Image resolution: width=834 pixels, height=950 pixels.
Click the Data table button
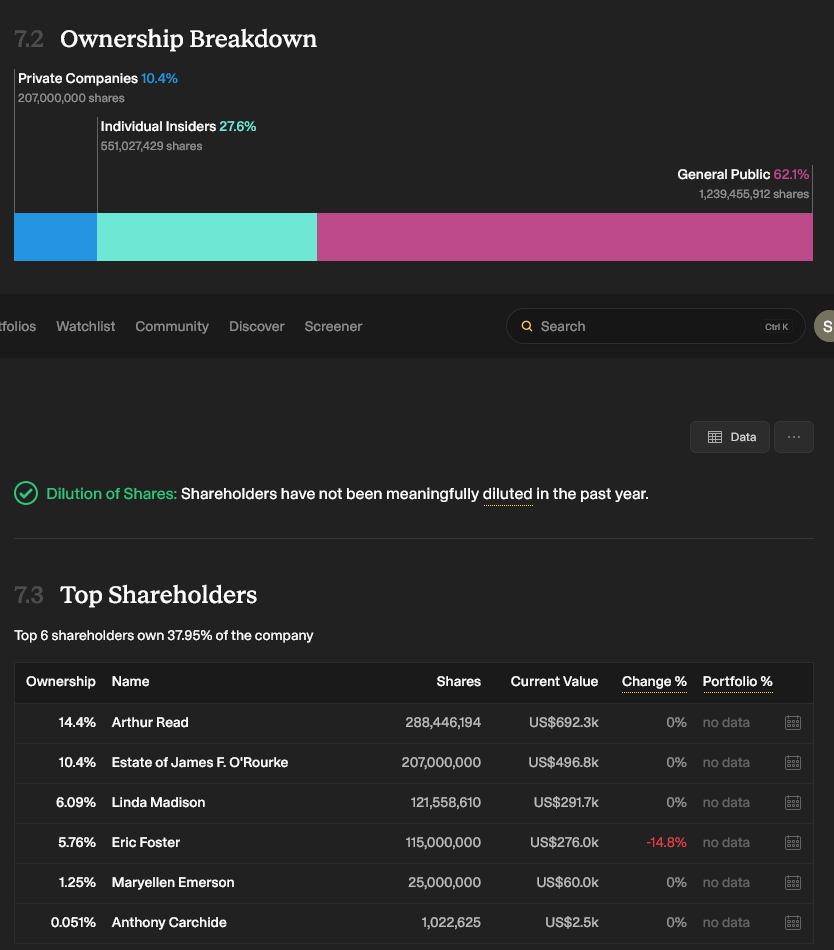(730, 437)
